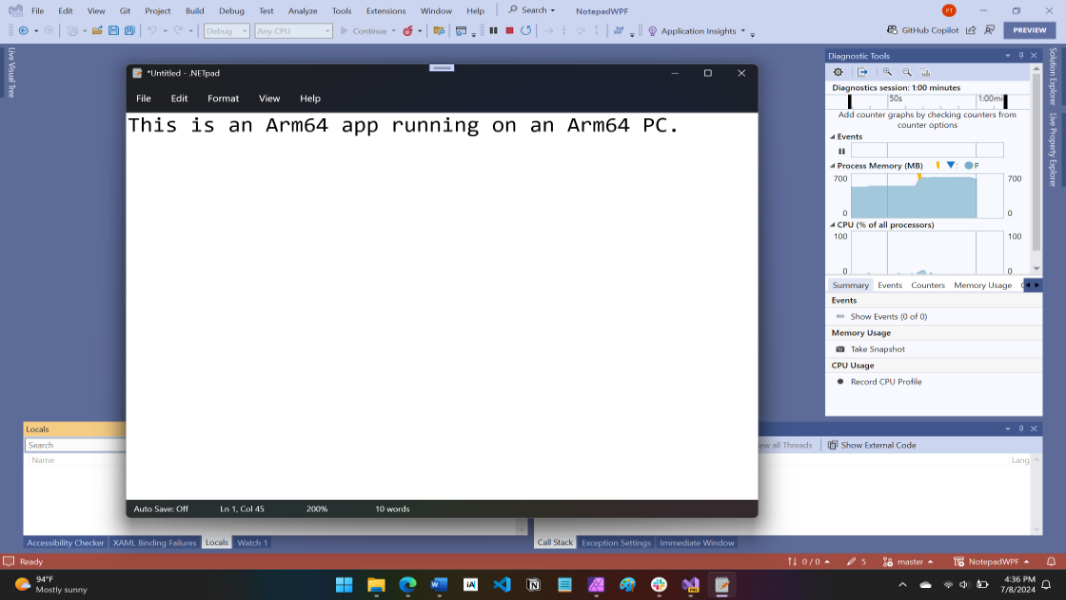
Task: Collapse the Process Memory section
Action: pos(833,165)
